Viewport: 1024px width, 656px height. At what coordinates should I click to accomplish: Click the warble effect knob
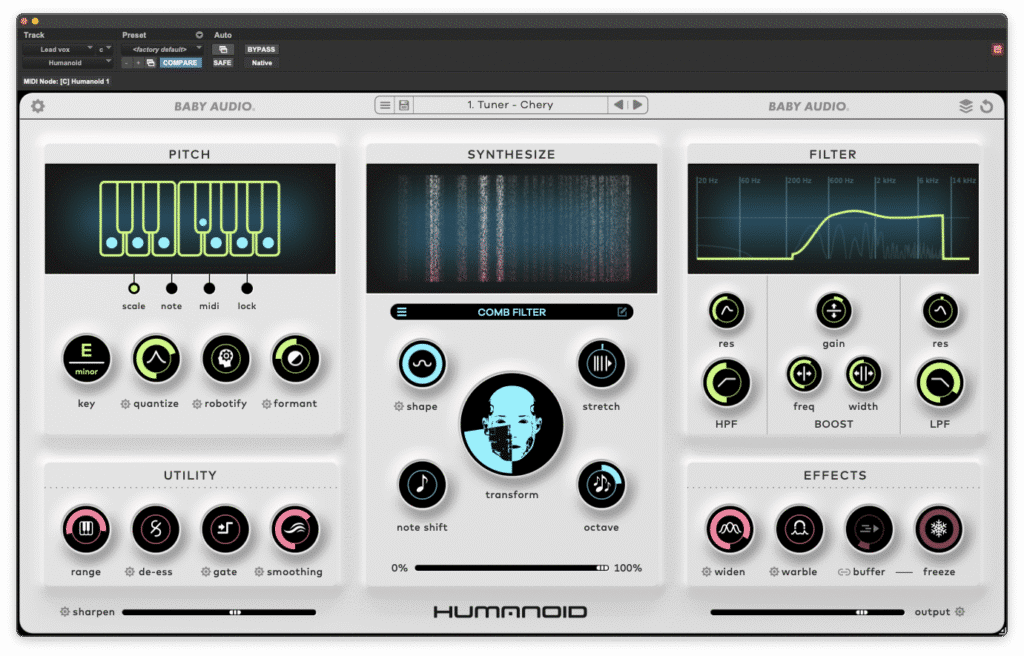pyautogui.click(x=799, y=529)
